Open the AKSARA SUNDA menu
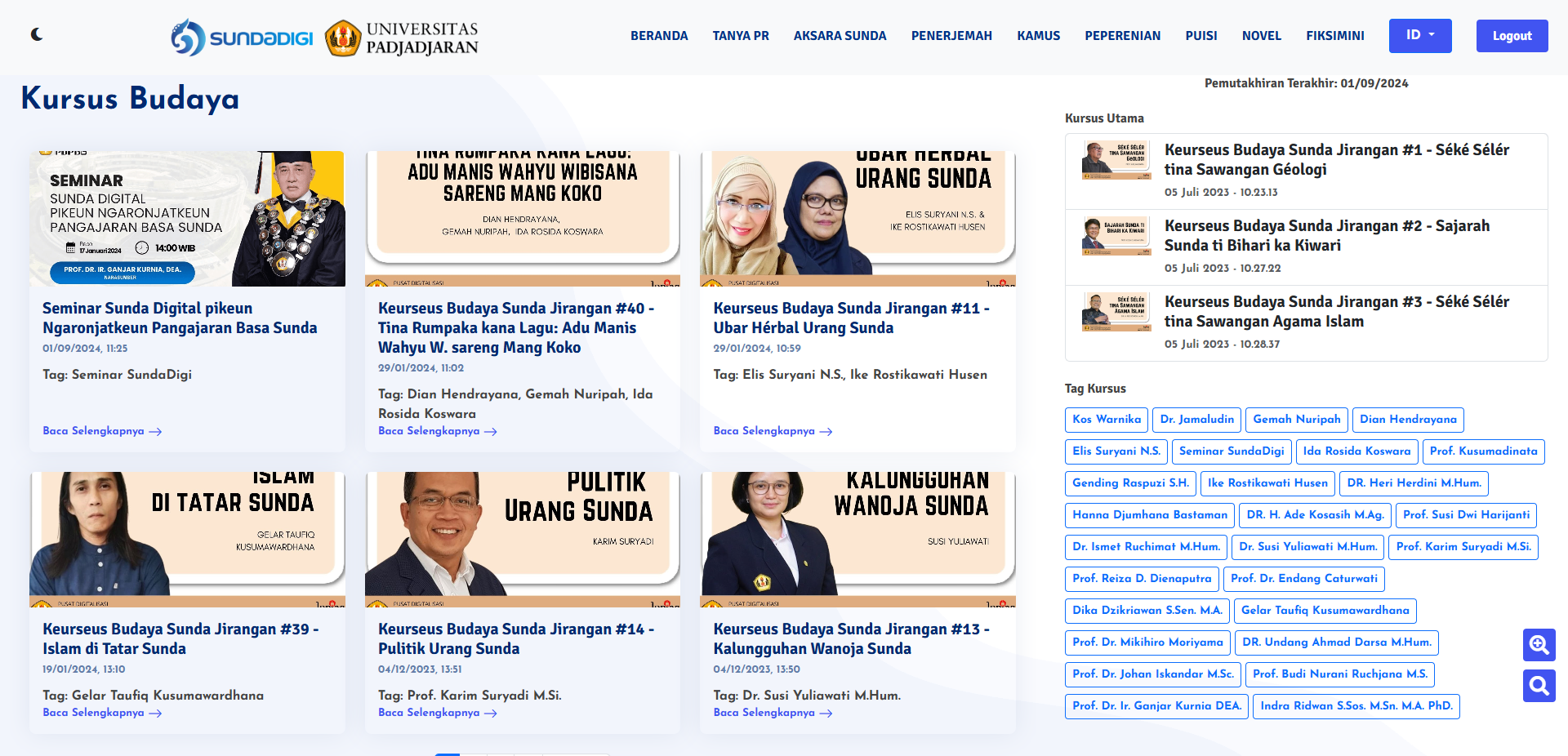Image resolution: width=1568 pixels, height=756 pixels. (840, 36)
